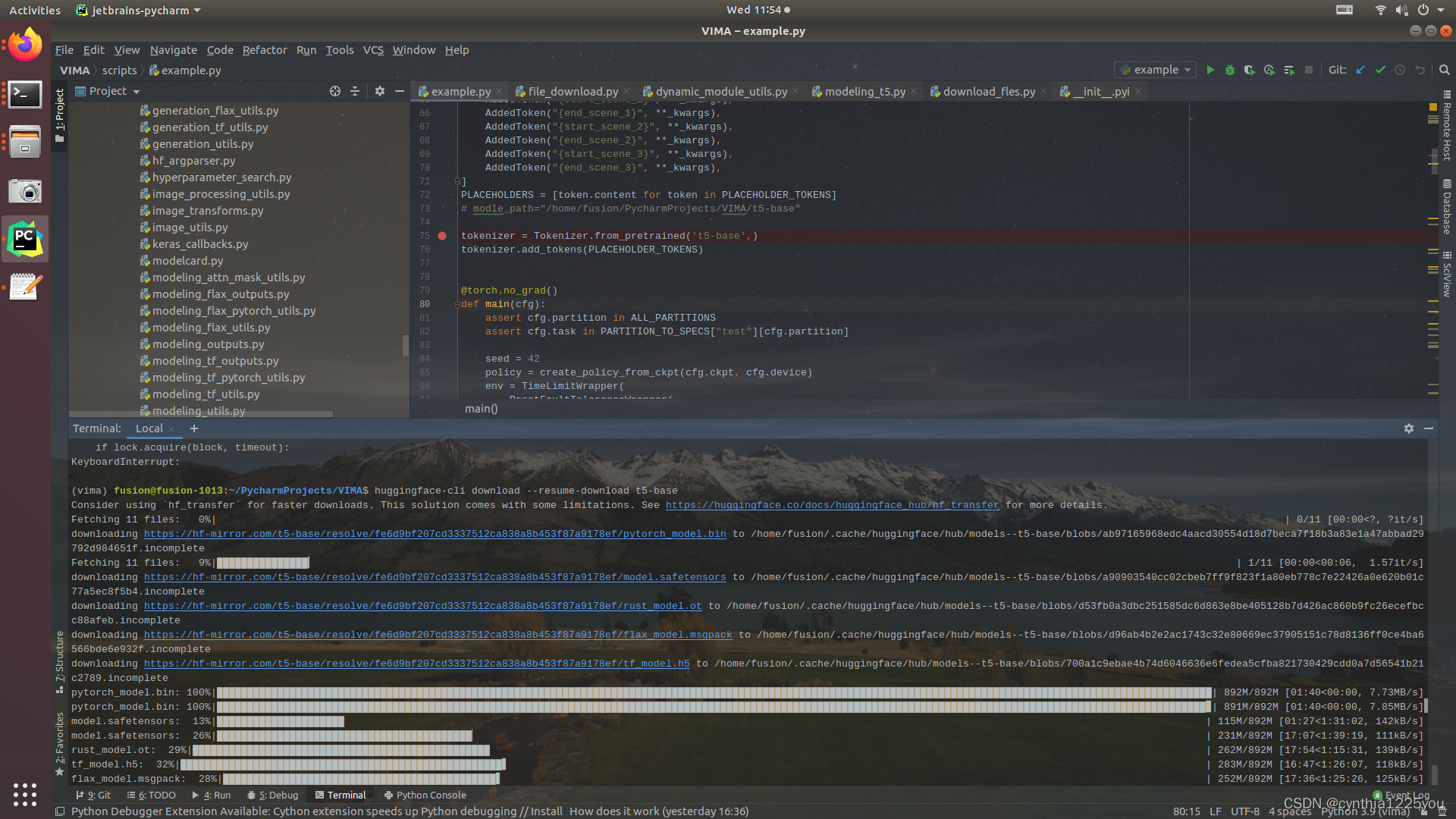Toggle breakpoint on line 75
This screenshot has width=1456, height=819.
click(442, 236)
